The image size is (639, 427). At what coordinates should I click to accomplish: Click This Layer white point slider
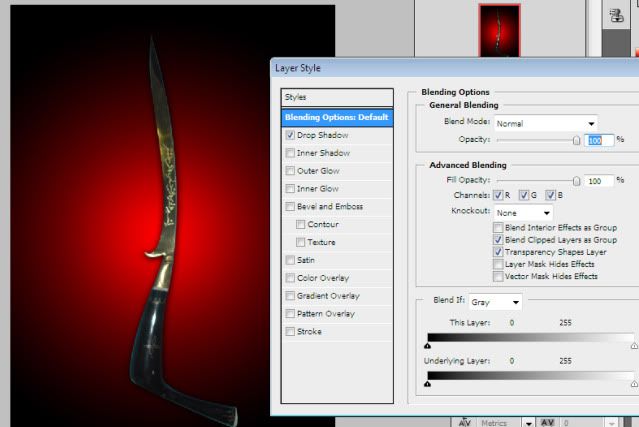tap(635, 346)
